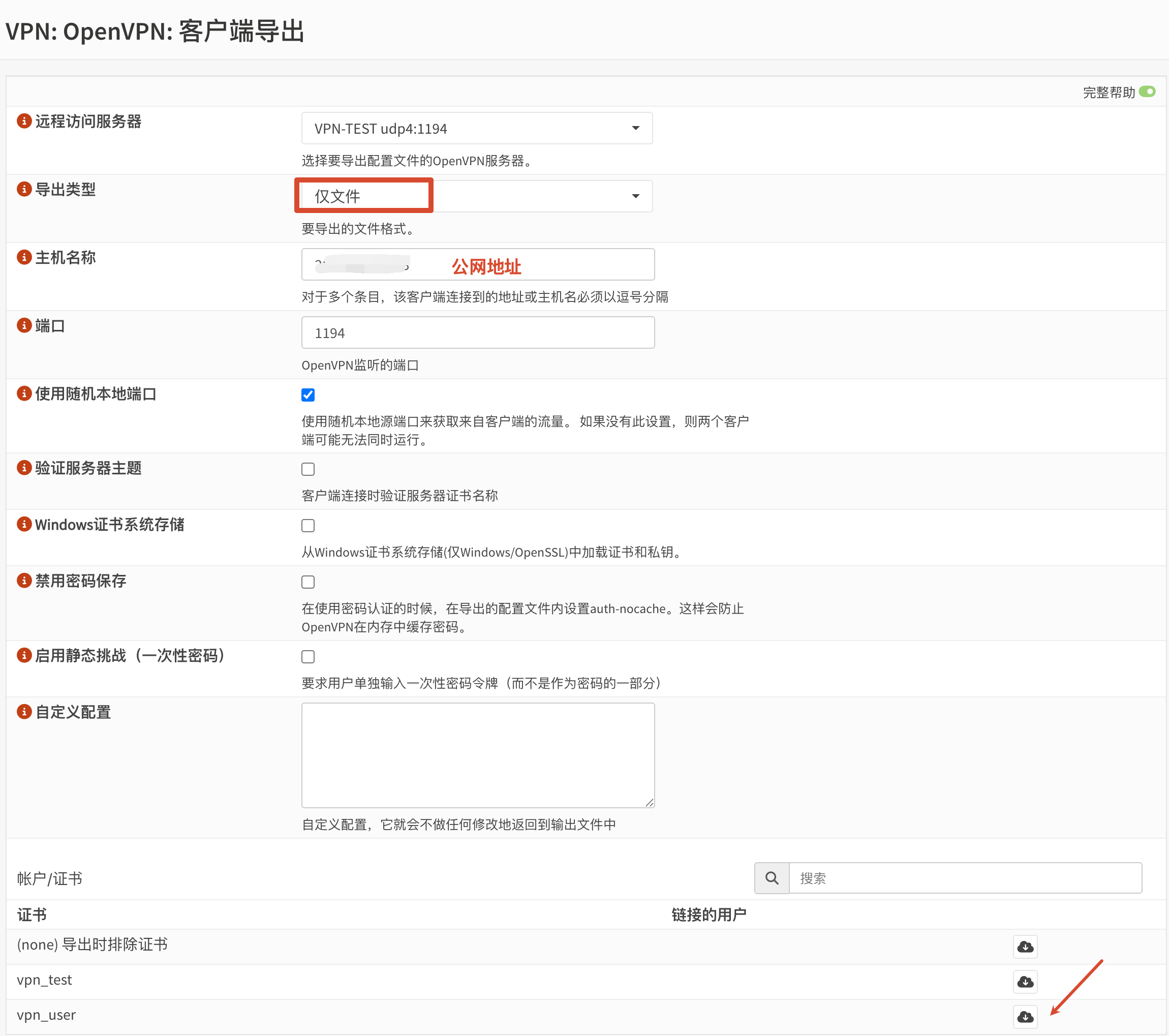1169x1036 pixels.
Task: Uncheck 使用随机本地端口 checkbox
Action: pyautogui.click(x=307, y=394)
